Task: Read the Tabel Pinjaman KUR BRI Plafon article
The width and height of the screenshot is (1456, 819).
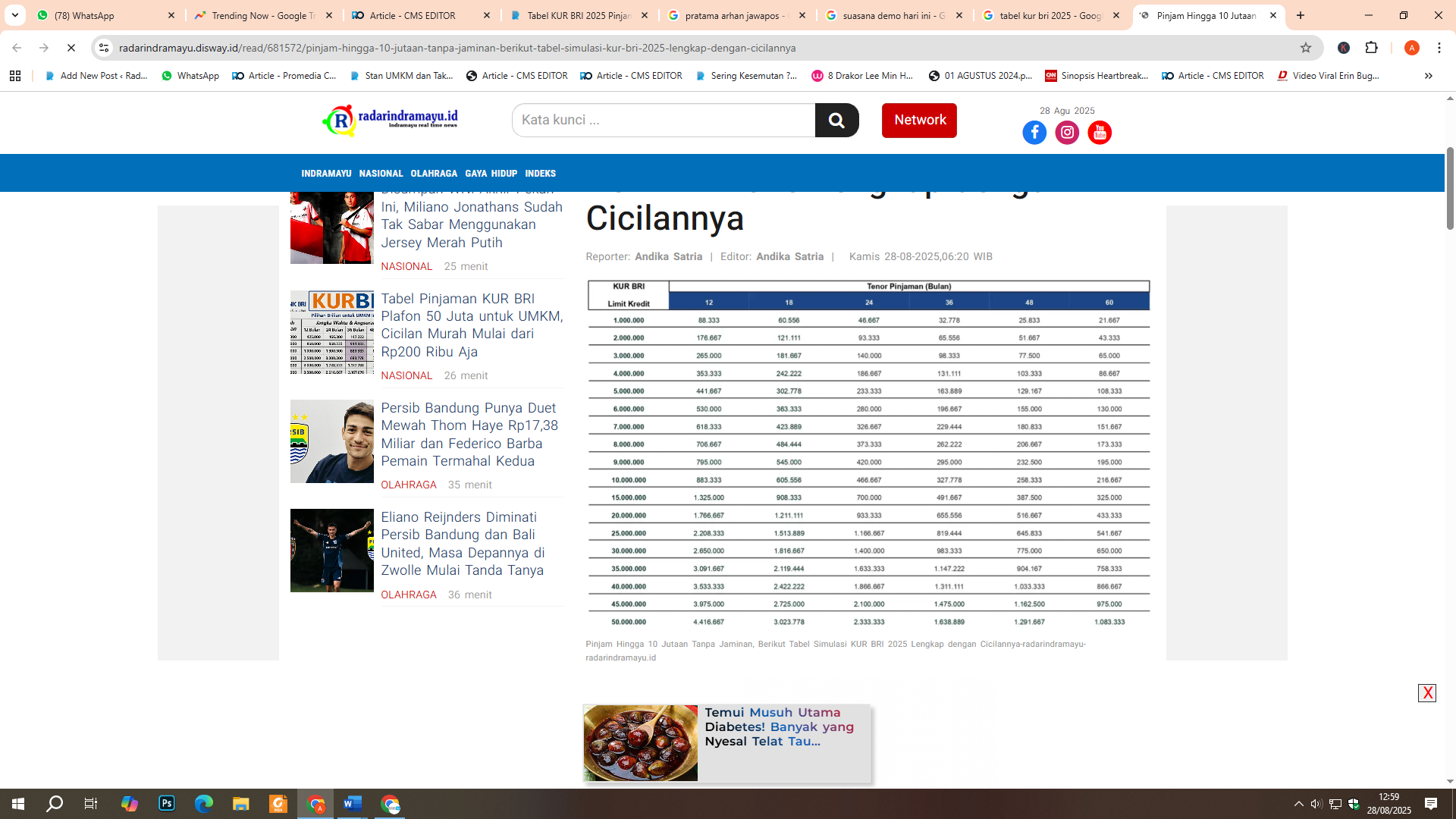Action: [x=472, y=325]
